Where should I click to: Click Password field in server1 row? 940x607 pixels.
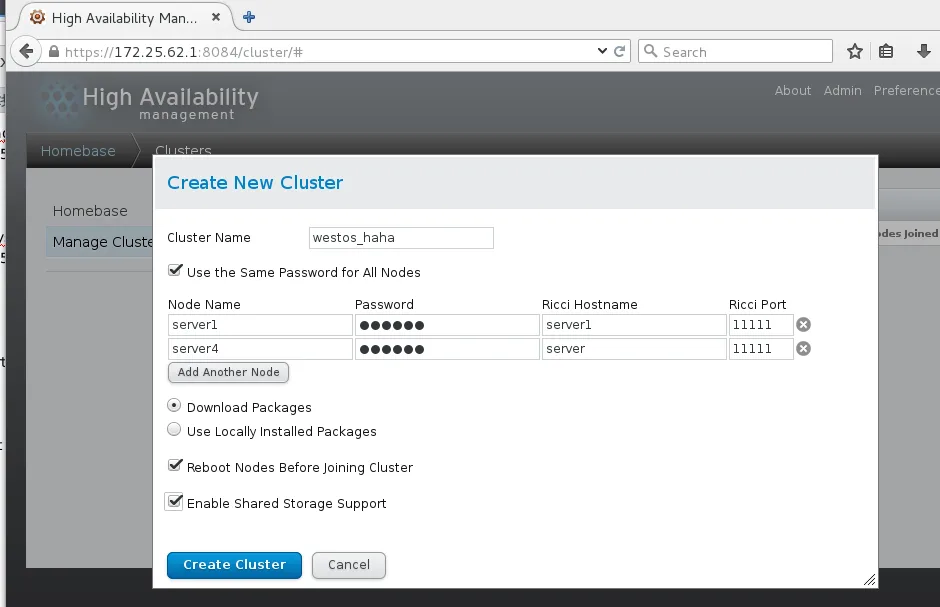point(447,325)
